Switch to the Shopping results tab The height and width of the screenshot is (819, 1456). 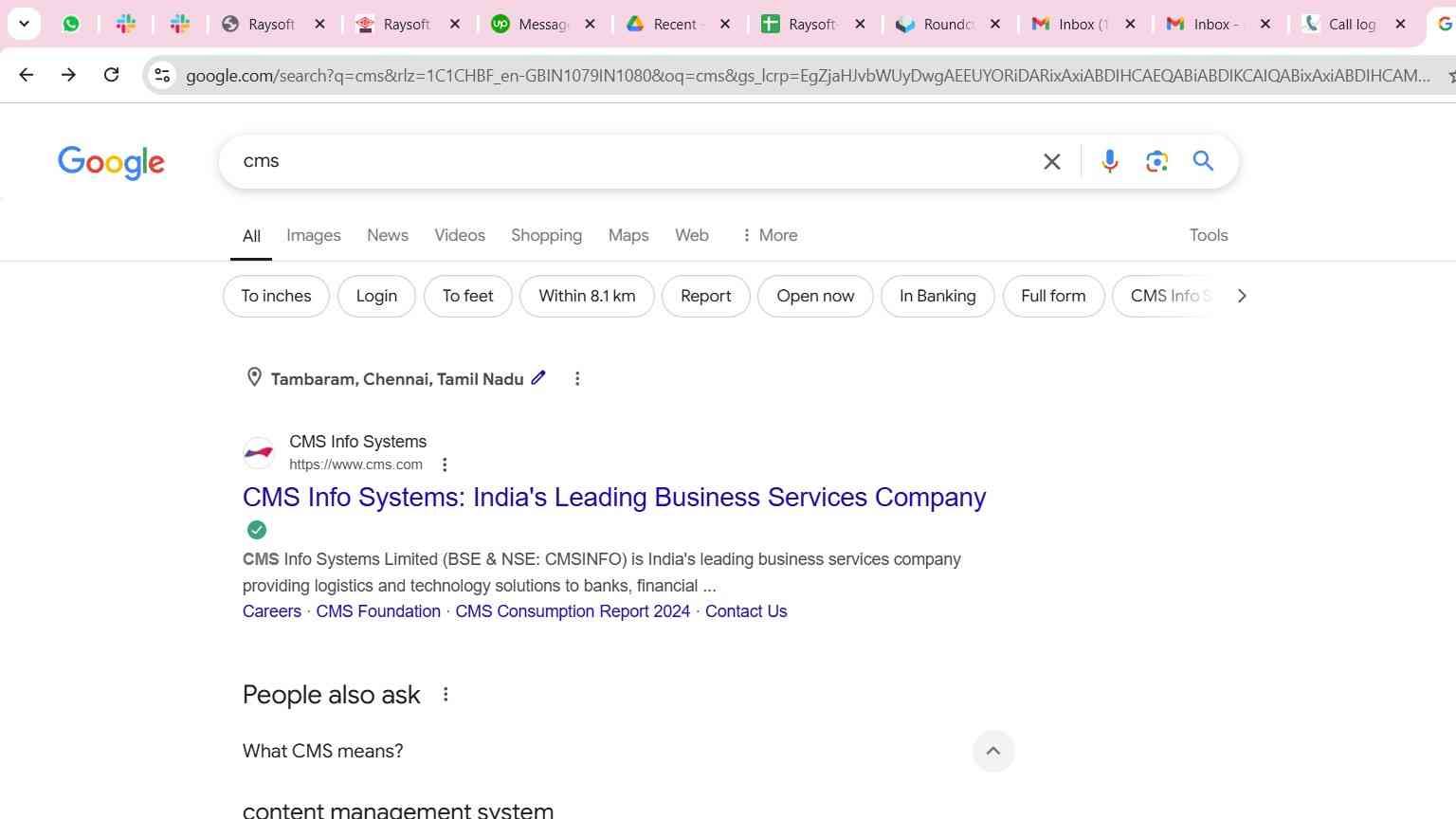tap(547, 235)
